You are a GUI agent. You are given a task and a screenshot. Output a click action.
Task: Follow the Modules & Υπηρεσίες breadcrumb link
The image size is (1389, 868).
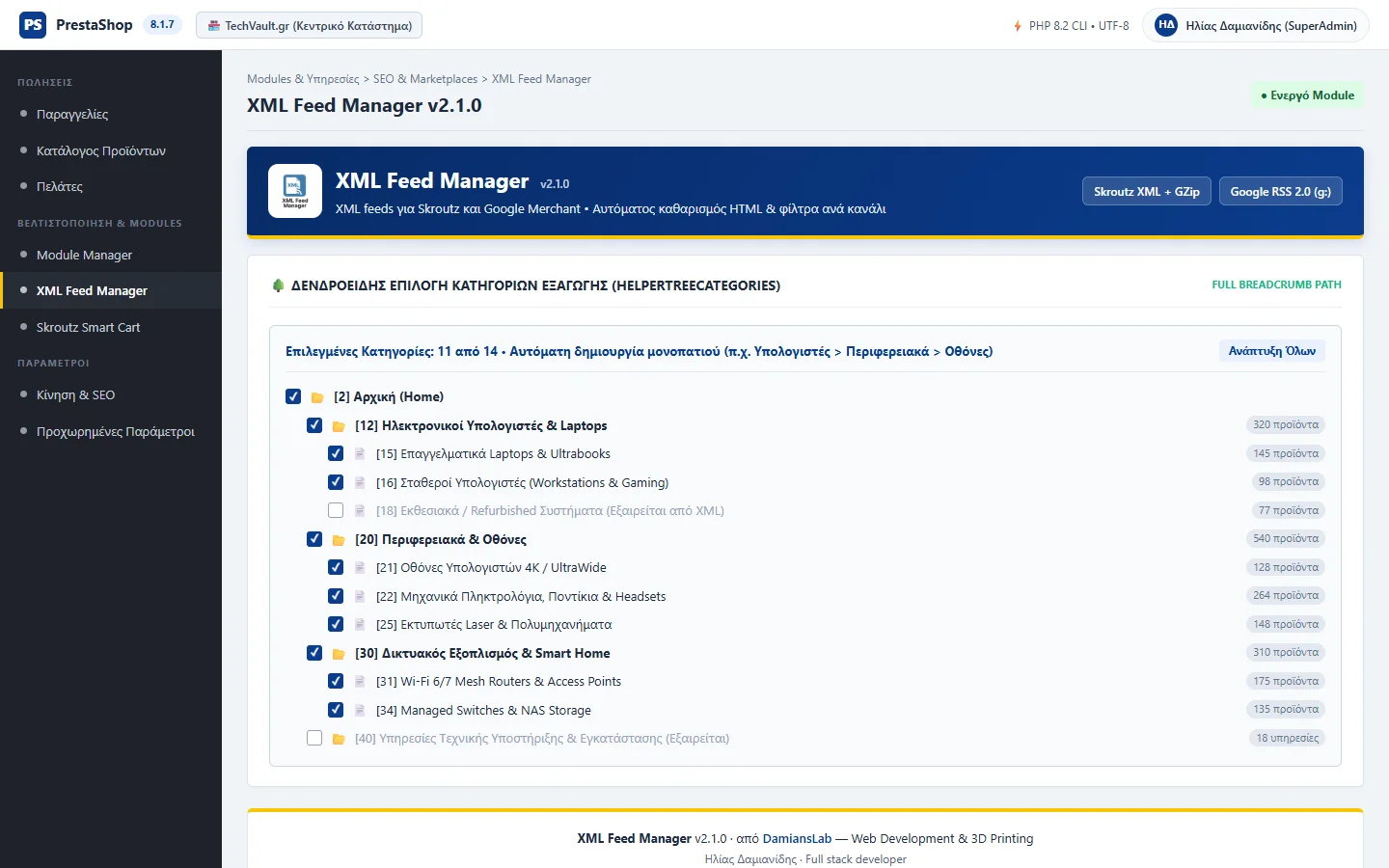pos(303,79)
